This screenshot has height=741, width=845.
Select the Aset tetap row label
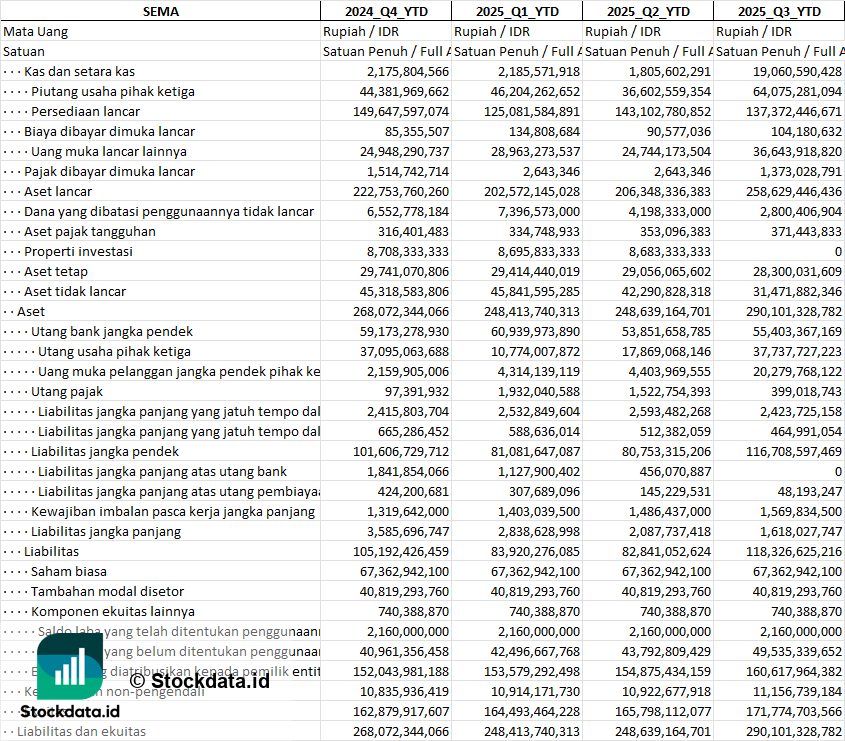click(56, 272)
